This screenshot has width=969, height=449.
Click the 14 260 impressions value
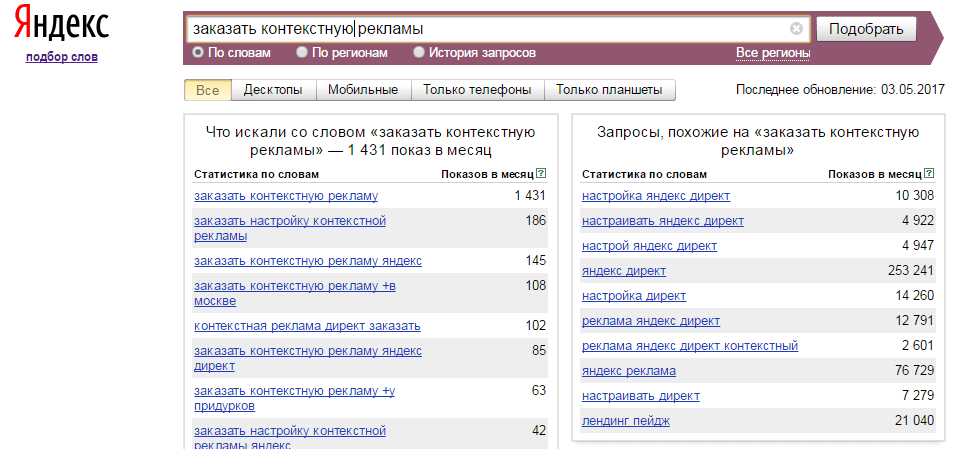tap(915, 295)
